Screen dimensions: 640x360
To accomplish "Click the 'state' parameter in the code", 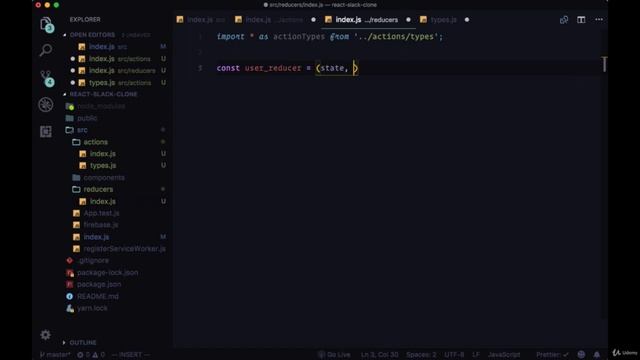I will [332, 68].
